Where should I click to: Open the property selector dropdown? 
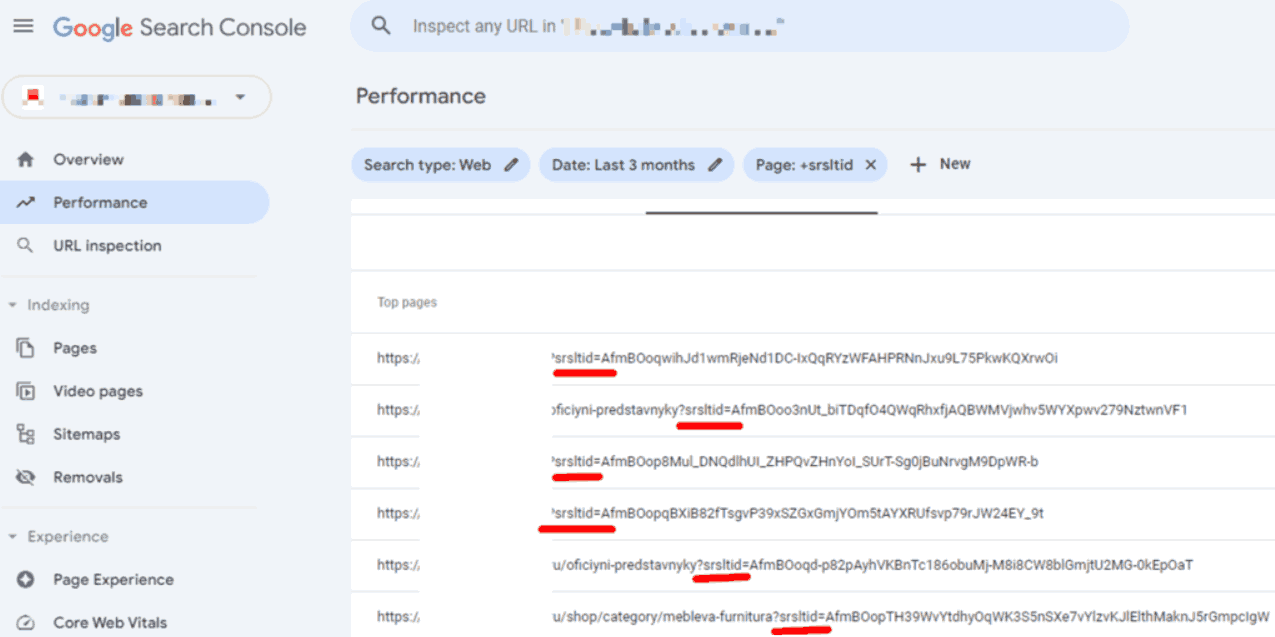tap(137, 98)
